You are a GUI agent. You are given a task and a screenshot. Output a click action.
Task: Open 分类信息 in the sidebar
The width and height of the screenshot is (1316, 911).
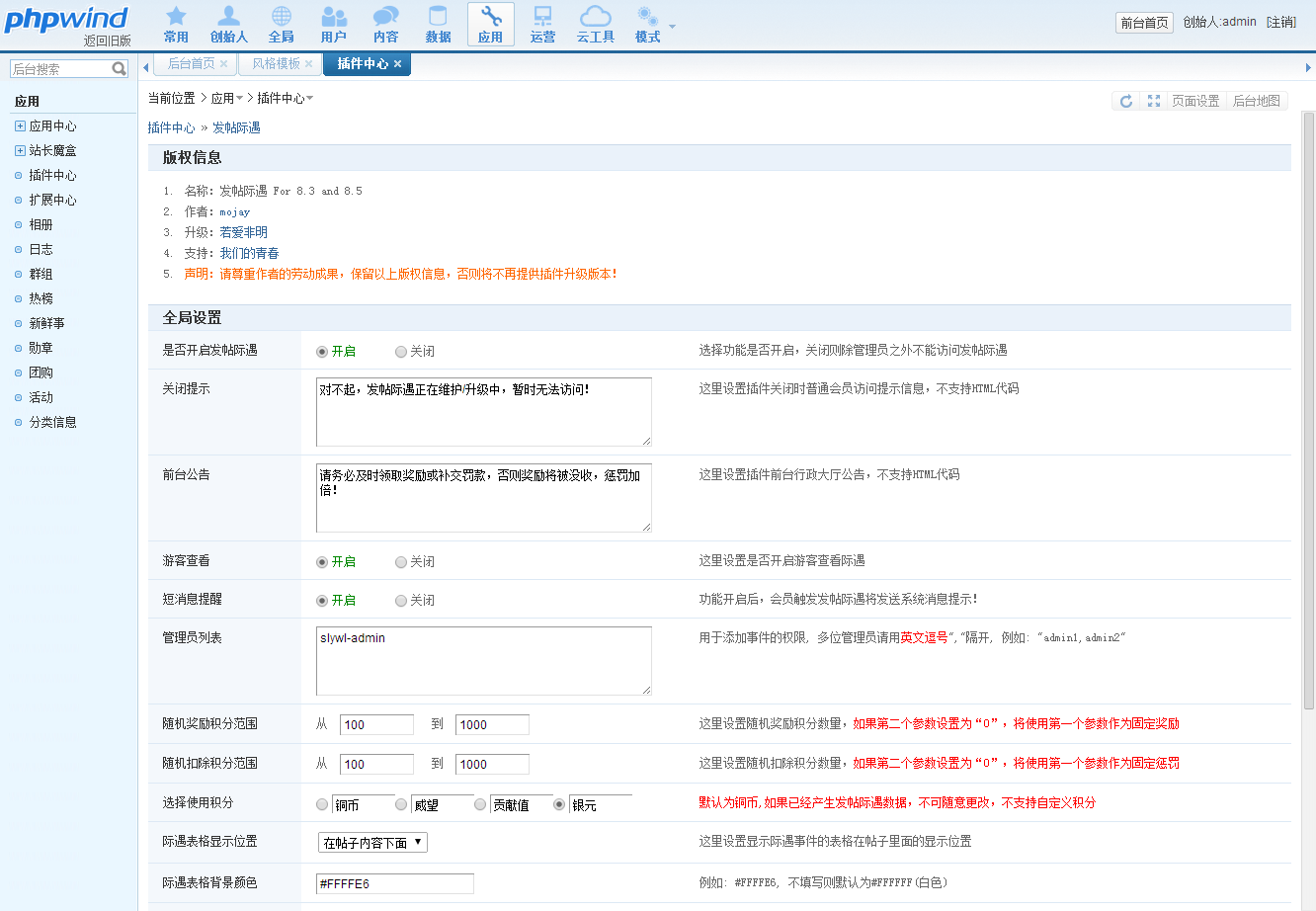52,423
